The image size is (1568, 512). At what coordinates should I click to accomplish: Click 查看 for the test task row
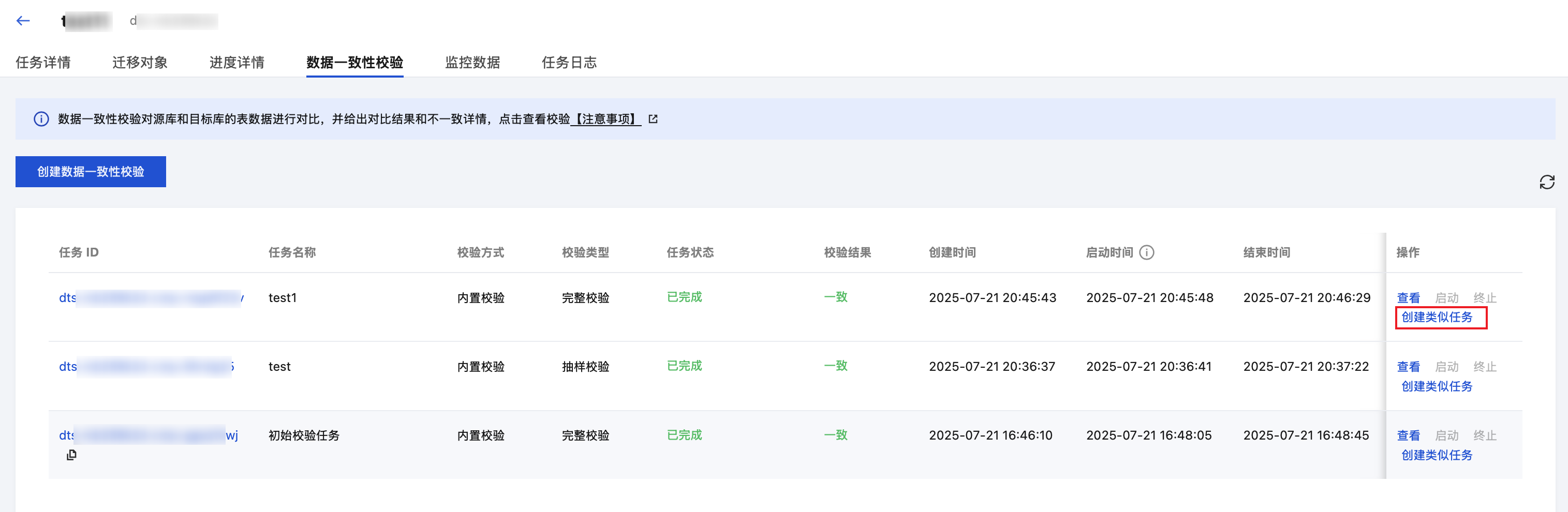pos(1408,367)
